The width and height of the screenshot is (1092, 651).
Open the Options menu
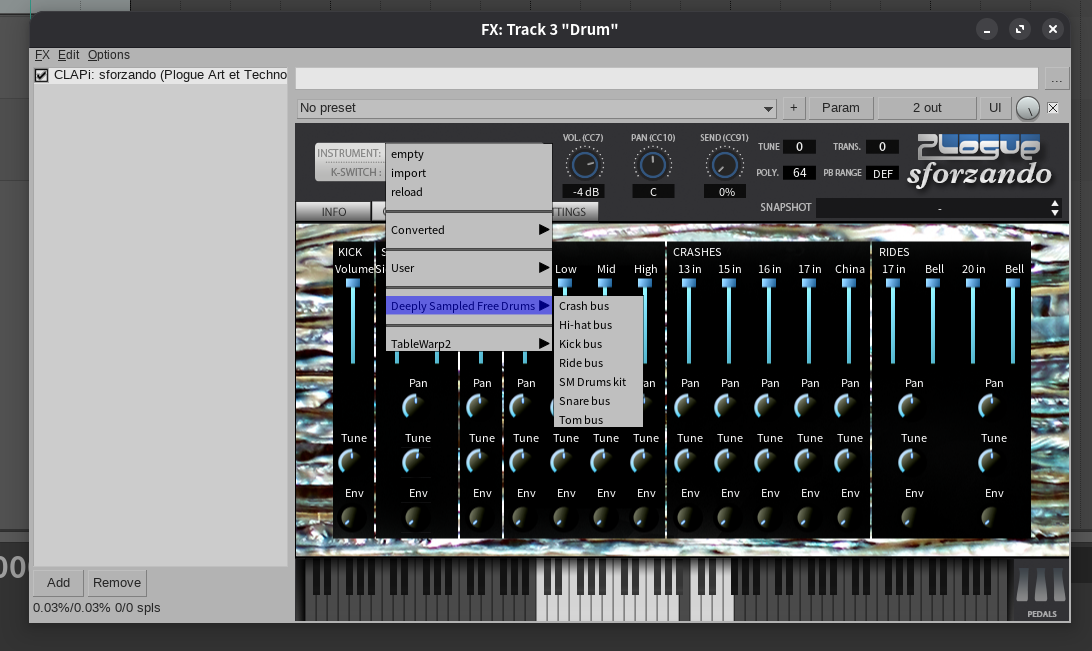click(108, 55)
